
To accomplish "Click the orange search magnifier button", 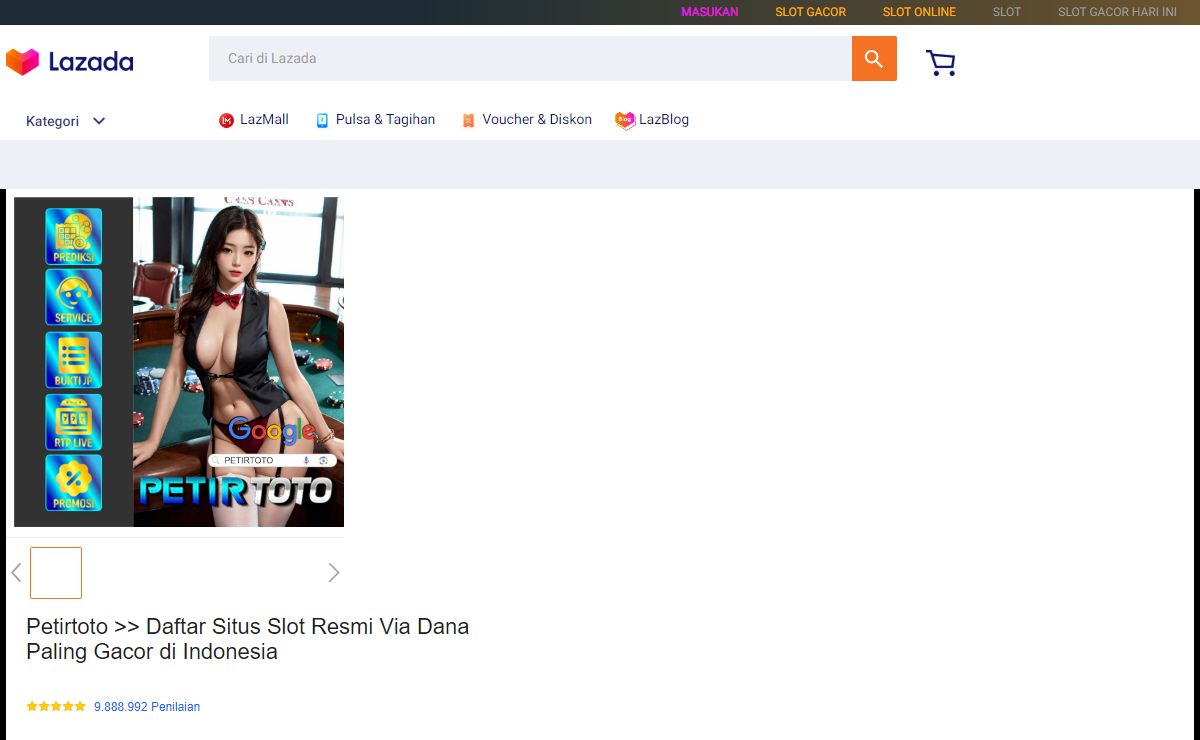I will point(874,59).
